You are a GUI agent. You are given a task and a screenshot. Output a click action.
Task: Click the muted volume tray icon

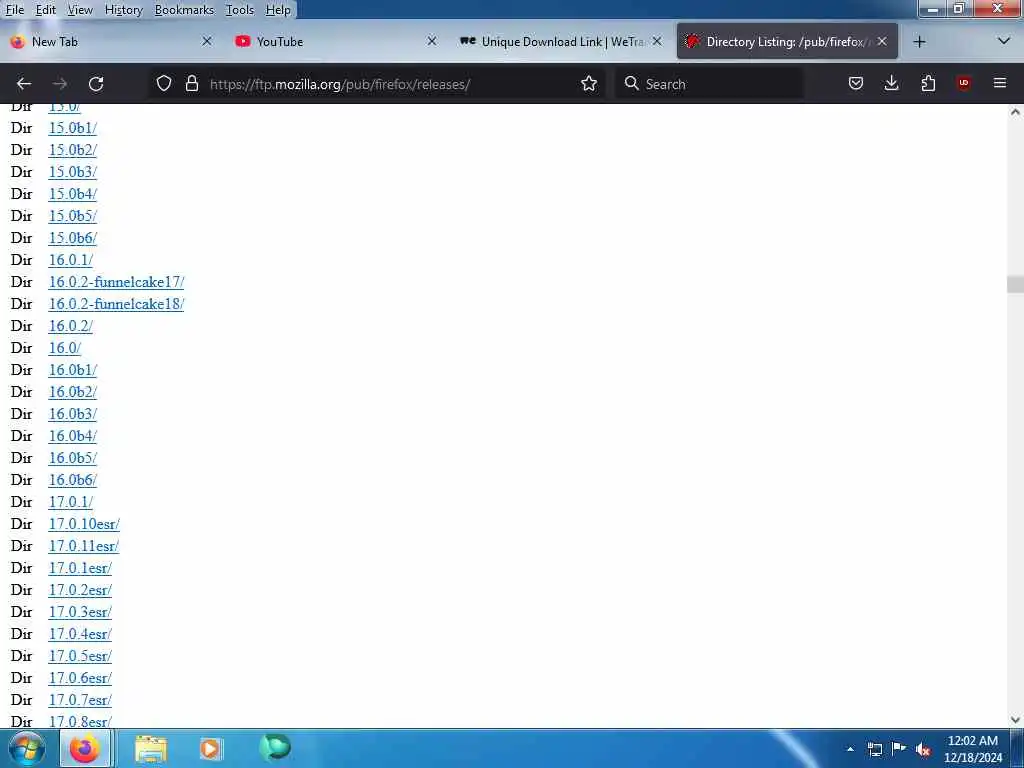pyautogui.click(x=923, y=749)
